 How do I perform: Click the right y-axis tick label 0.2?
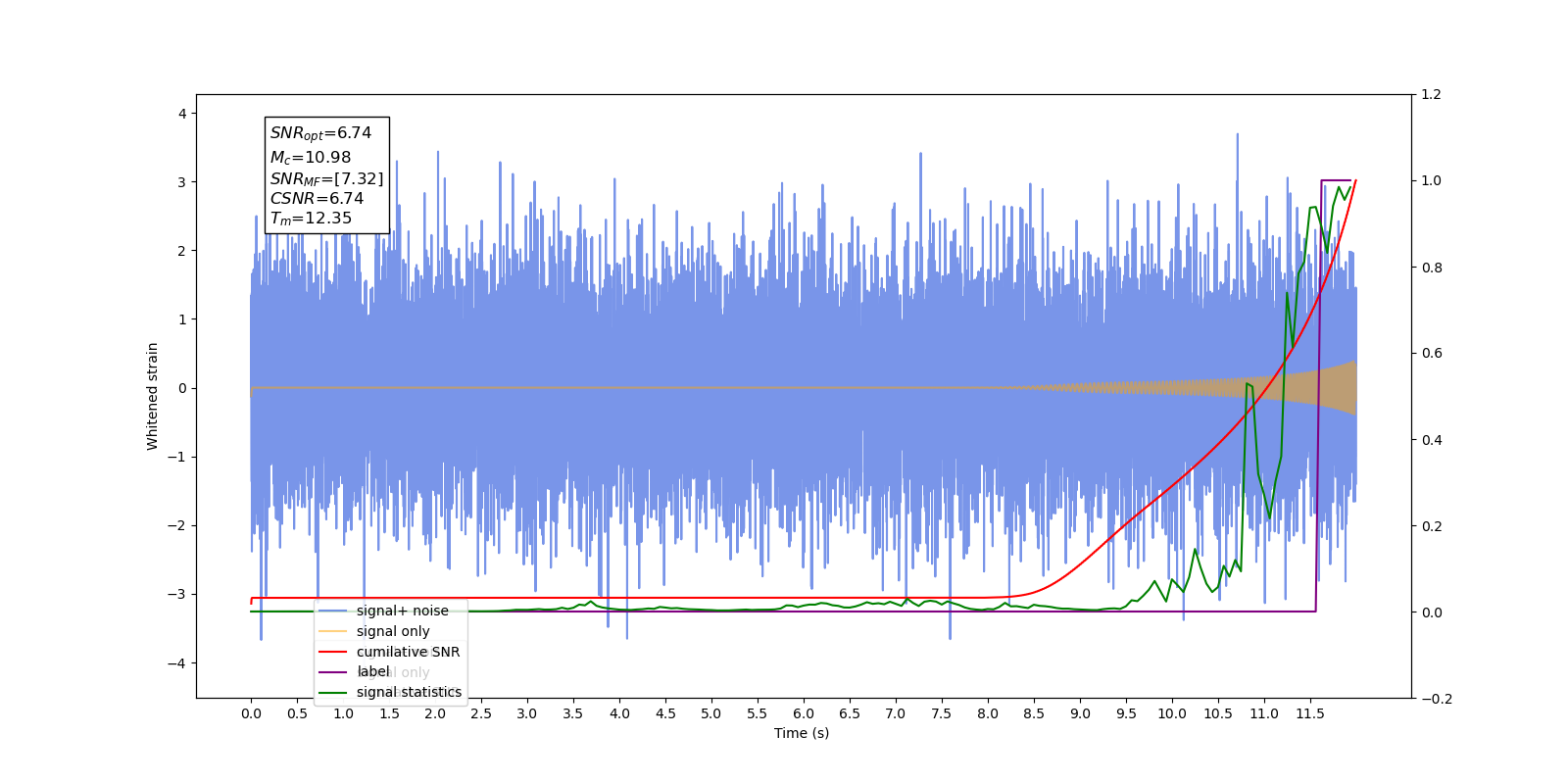pyautogui.click(x=1431, y=526)
